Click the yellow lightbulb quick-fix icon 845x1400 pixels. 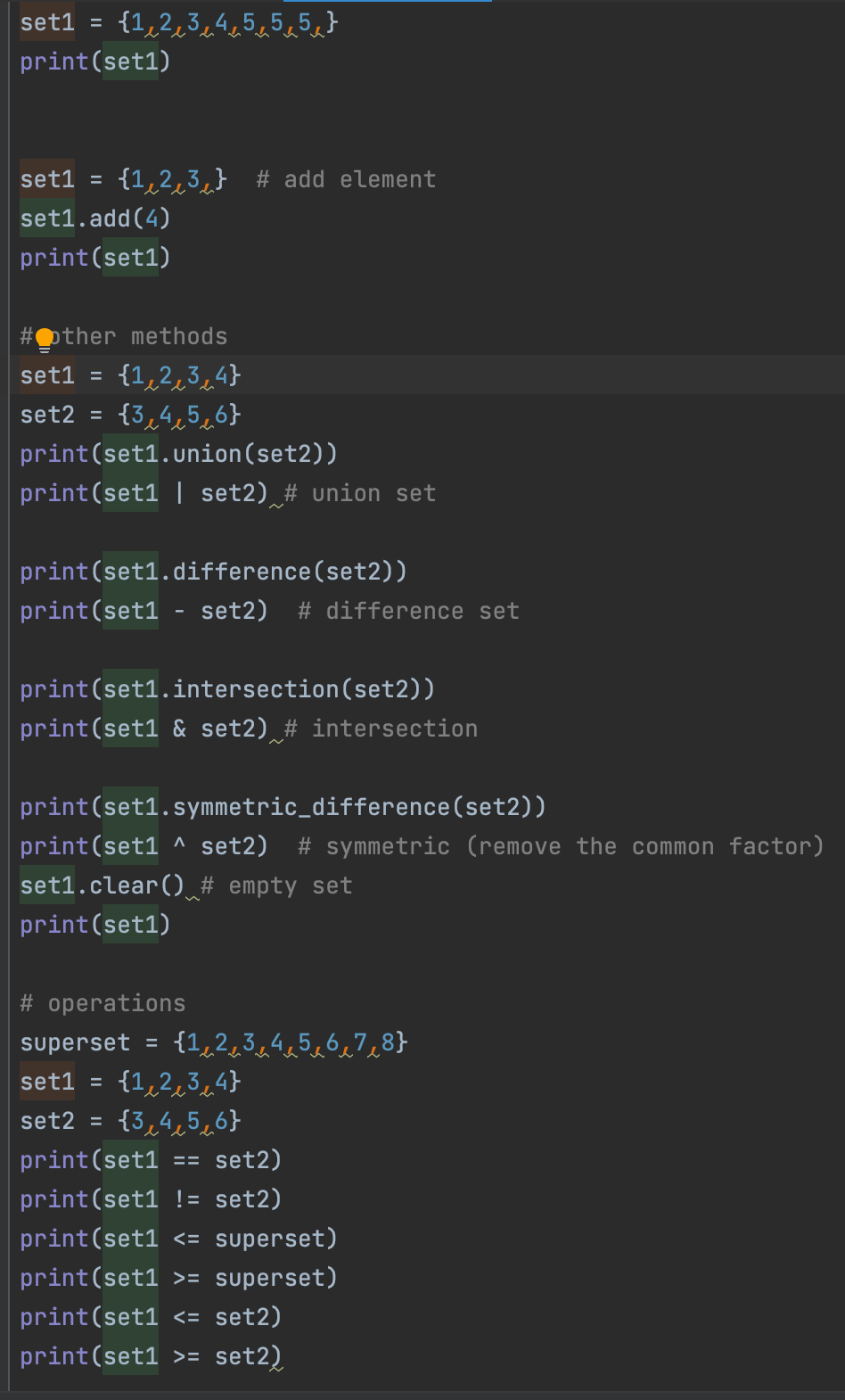click(44, 339)
